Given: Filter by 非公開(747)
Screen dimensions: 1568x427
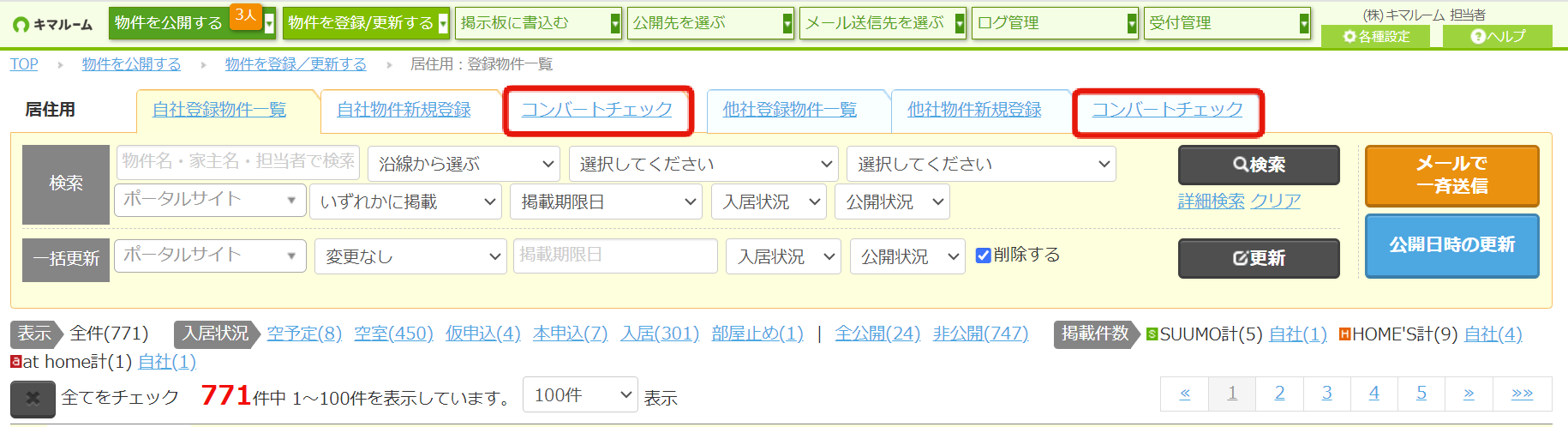Looking at the screenshot, I should [980, 334].
